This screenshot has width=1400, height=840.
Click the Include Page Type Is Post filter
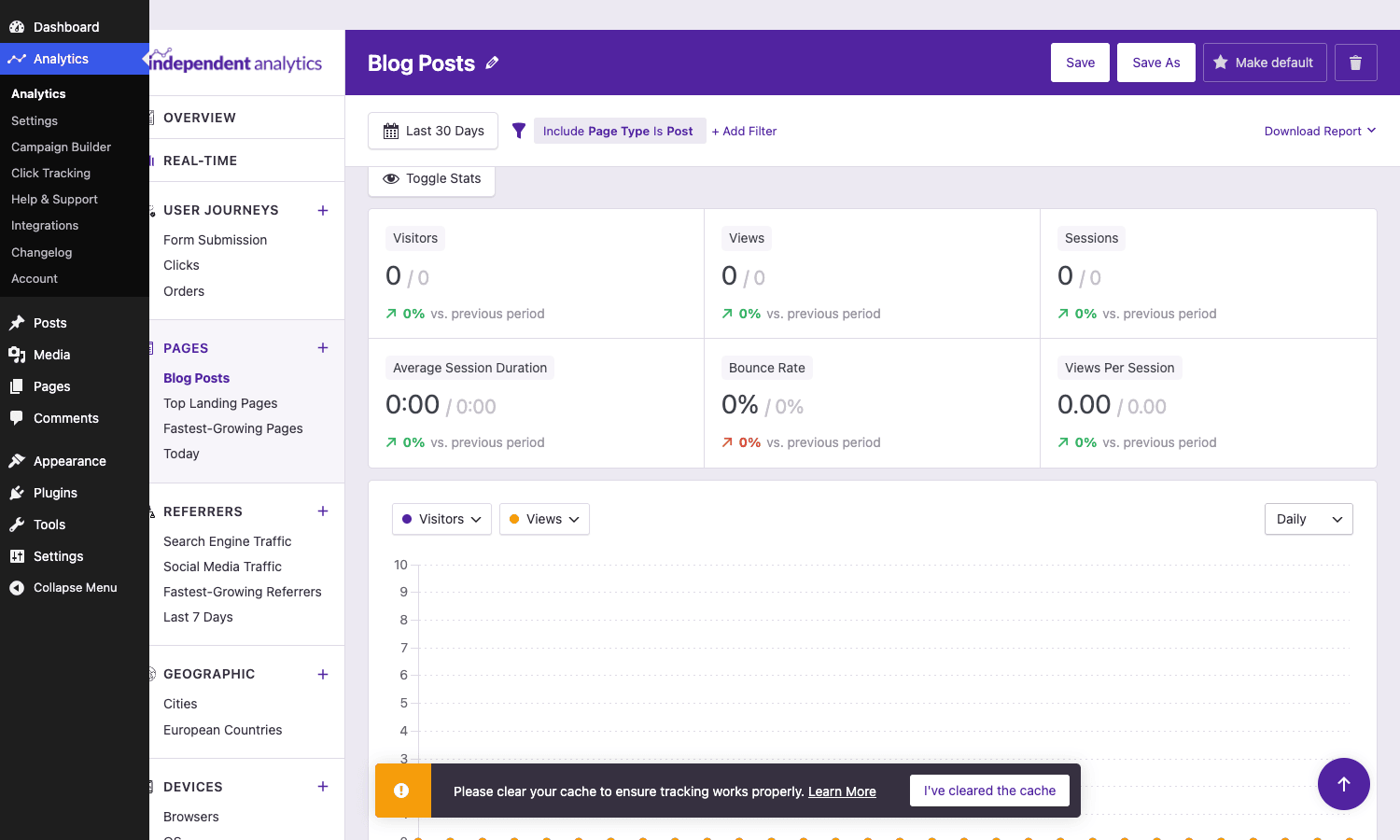click(x=619, y=131)
